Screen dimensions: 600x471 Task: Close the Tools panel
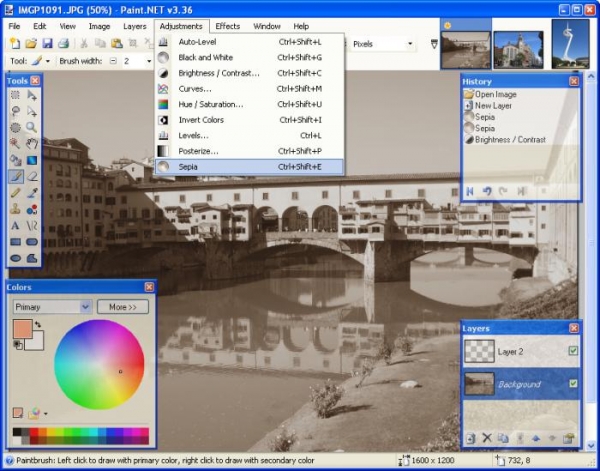pos(35,81)
